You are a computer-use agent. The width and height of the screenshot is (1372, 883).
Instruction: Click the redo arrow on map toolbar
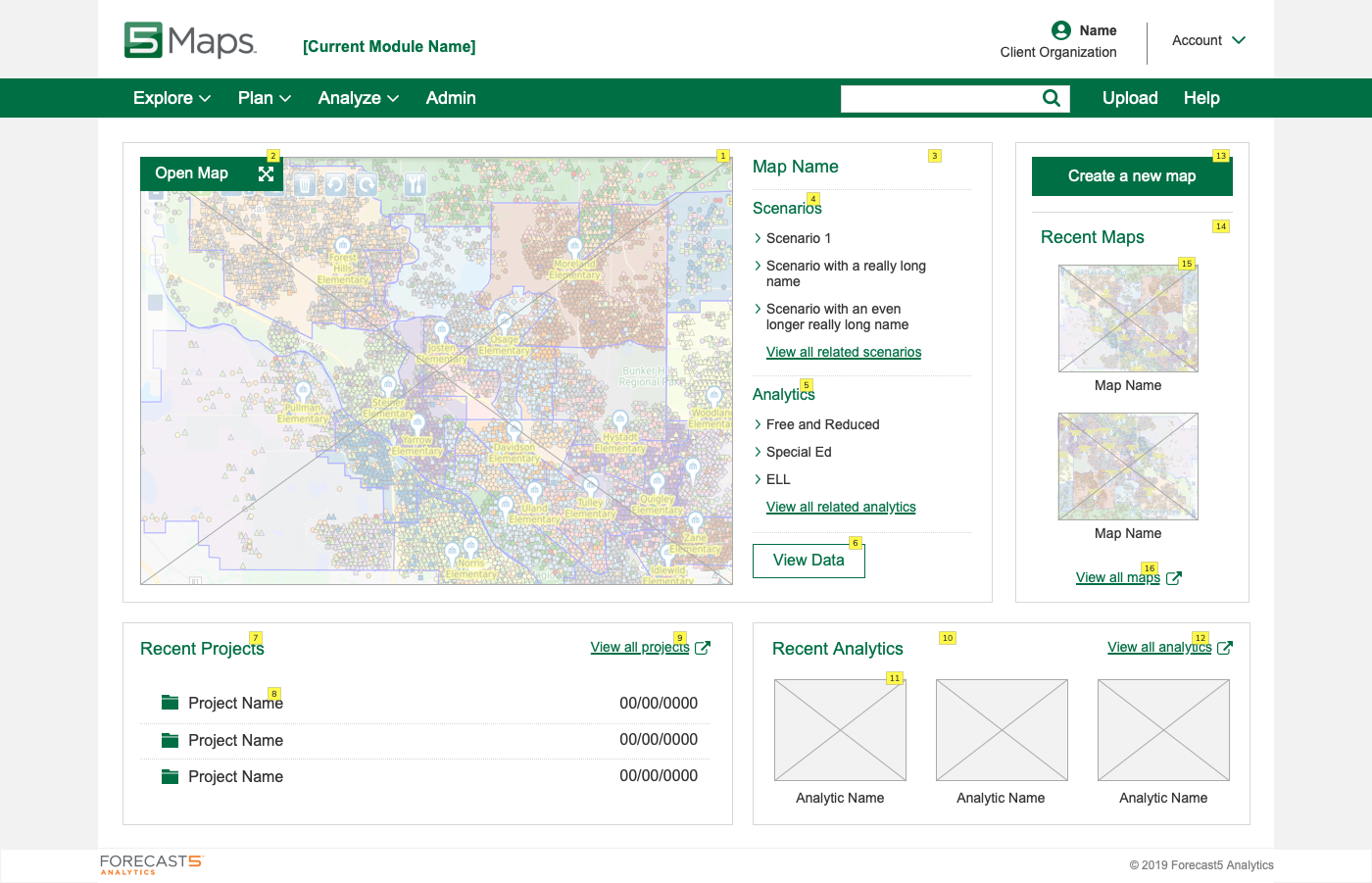coord(367,184)
